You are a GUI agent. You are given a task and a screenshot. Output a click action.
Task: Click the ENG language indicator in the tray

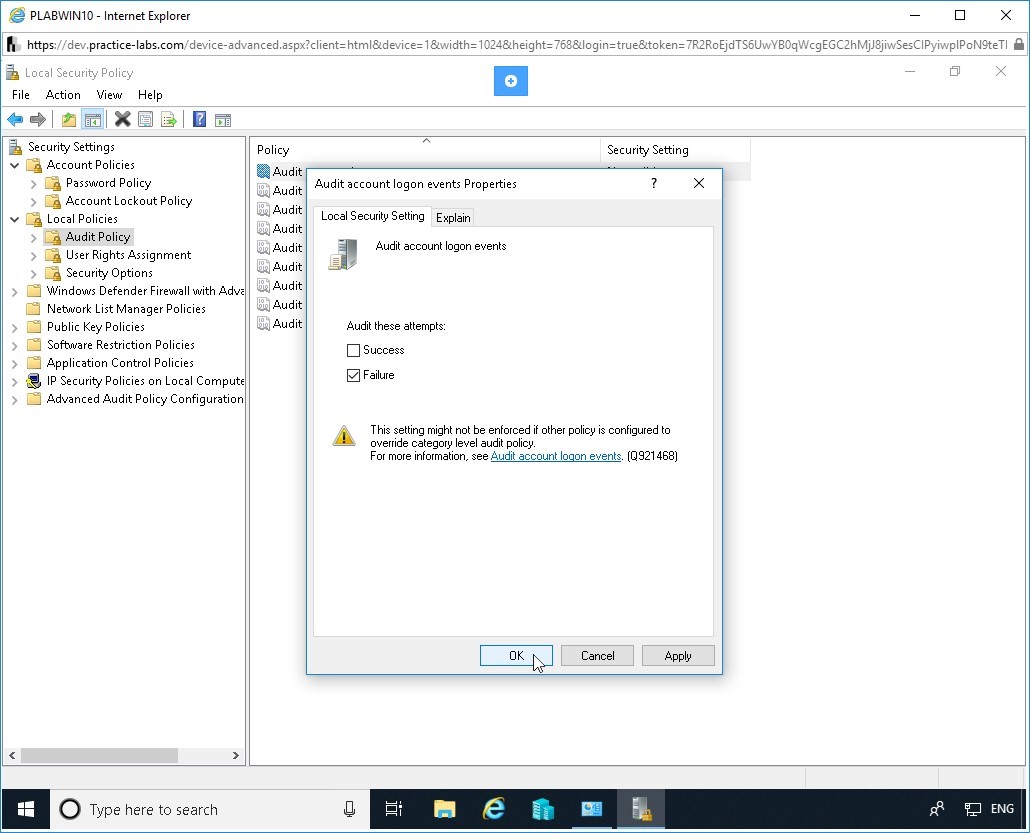tap(1002, 809)
